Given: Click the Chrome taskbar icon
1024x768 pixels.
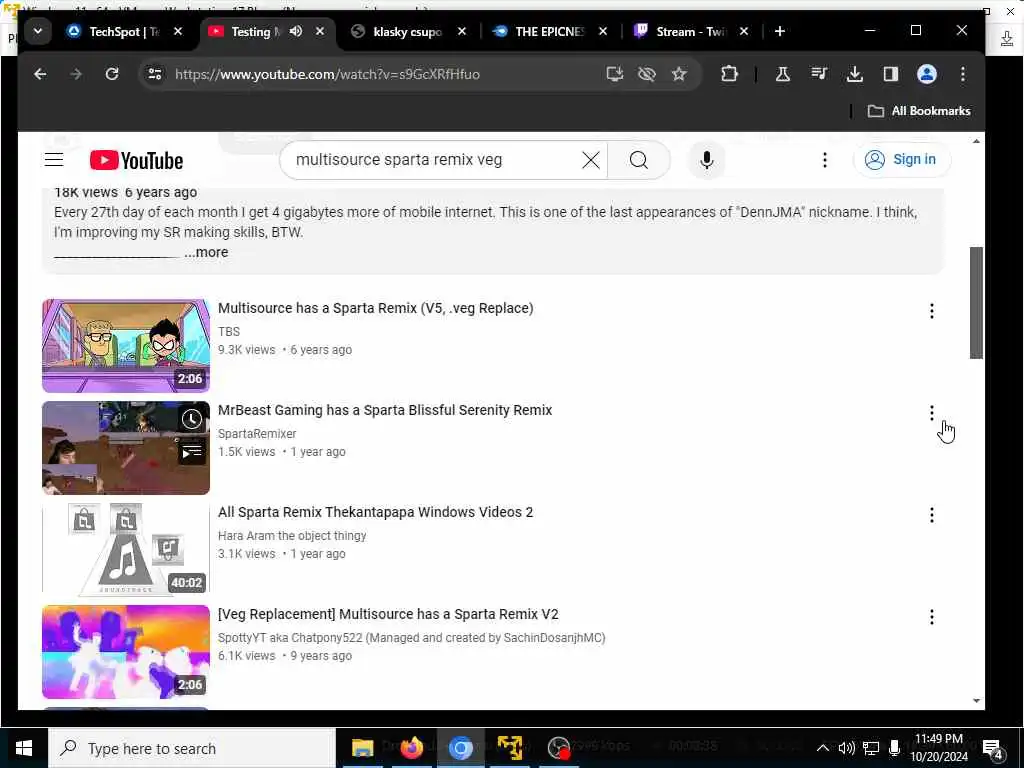Looking at the screenshot, I should [460, 748].
